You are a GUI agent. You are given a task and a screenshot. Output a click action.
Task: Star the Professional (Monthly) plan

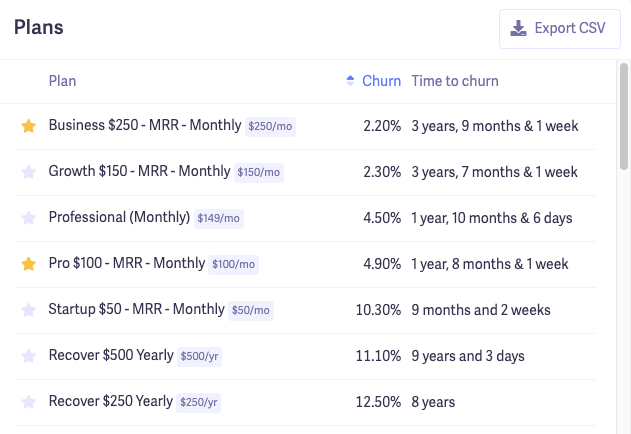(x=28, y=218)
